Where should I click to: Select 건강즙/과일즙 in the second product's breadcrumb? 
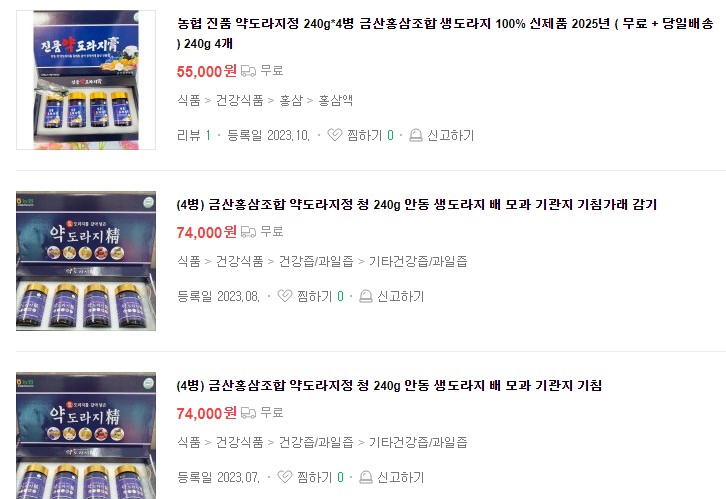click(x=316, y=261)
